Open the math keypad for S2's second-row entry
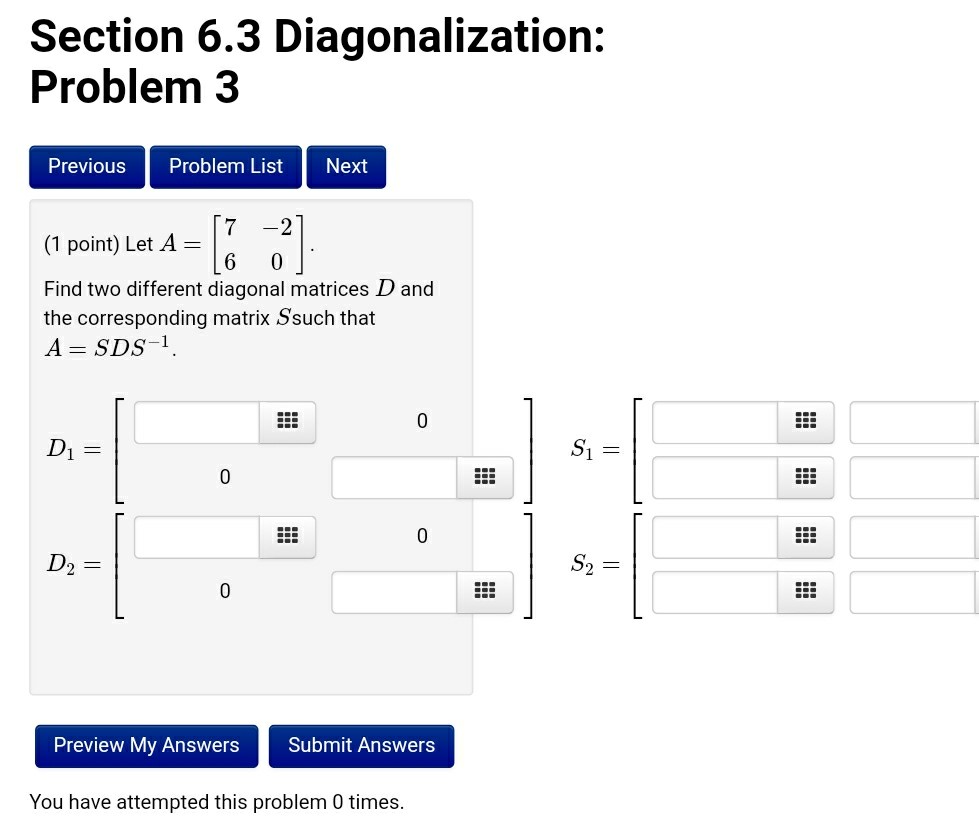Viewport: 979px width, 823px height. pyautogui.click(x=807, y=591)
